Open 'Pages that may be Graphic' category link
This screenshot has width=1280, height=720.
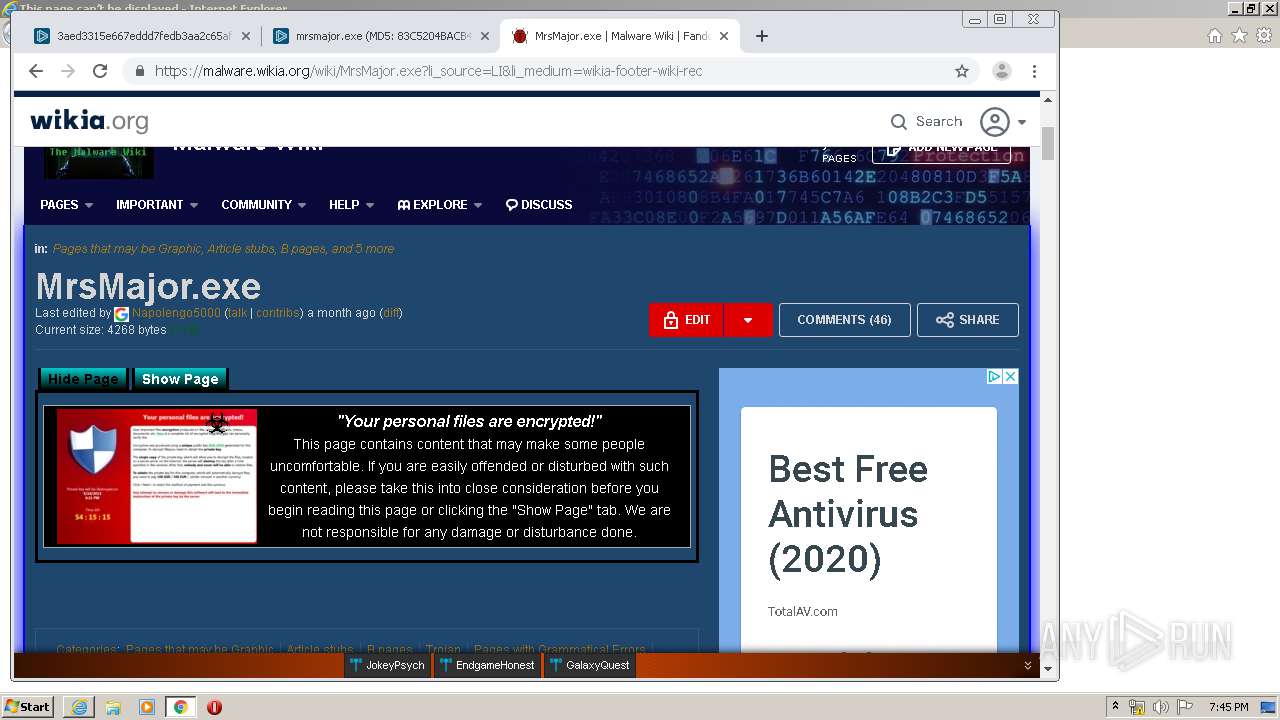click(x=128, y=249)
